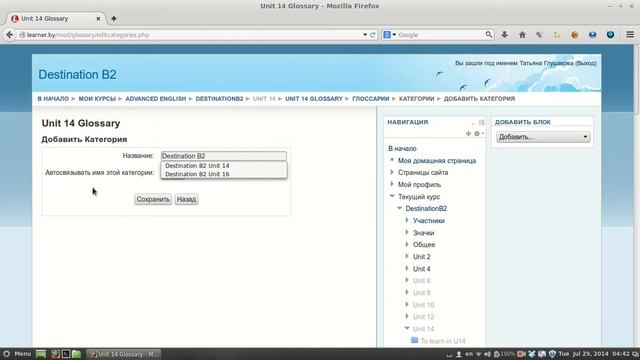Go to В НАЧАЛО breadcrumb
This screenshot has width=640, height=360.
pyautogui.click(x=53, y=99)
